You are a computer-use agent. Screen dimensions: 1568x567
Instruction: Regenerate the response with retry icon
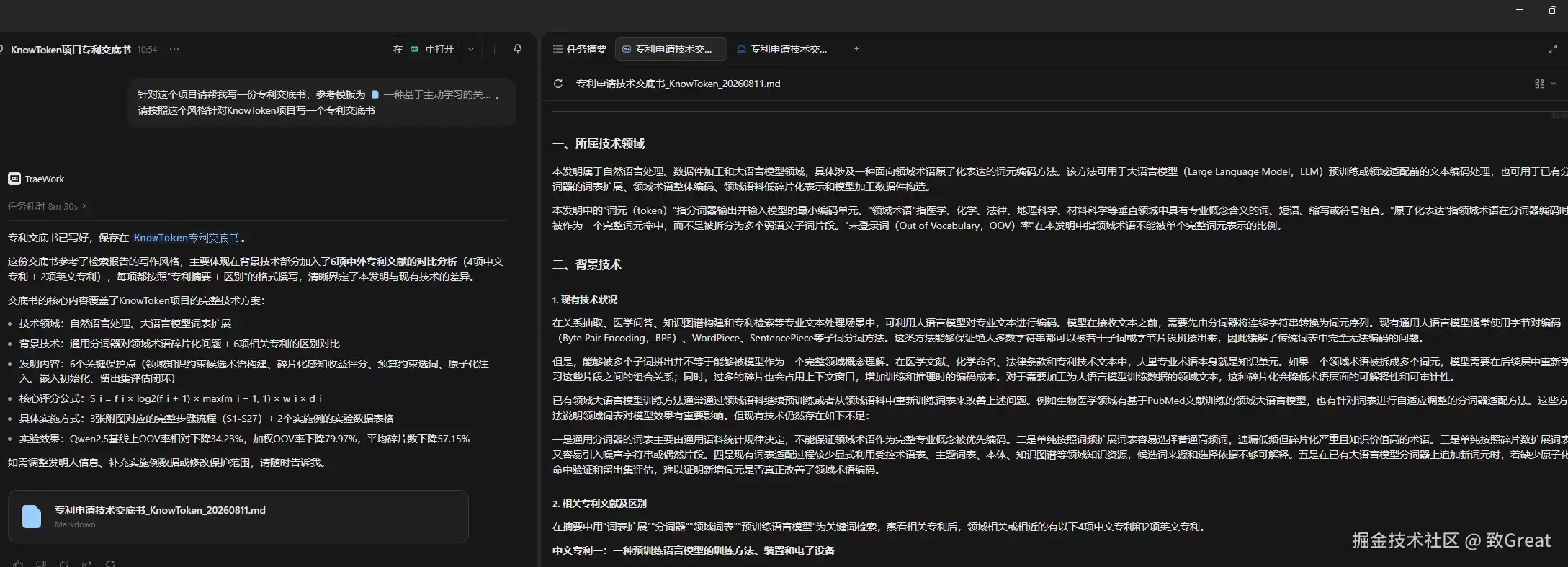point(110,563)
